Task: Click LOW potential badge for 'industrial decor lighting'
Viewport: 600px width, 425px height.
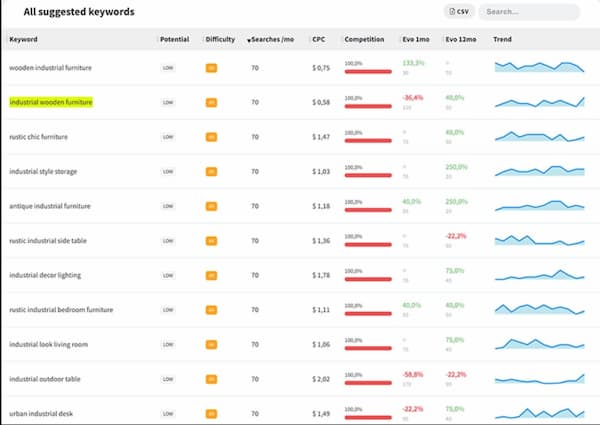Action: pos(168,275)
